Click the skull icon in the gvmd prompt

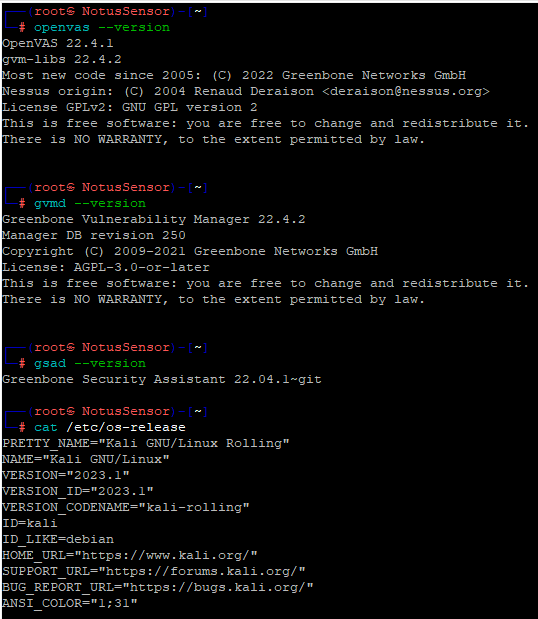pyautogui.click(x=71, y=188)
